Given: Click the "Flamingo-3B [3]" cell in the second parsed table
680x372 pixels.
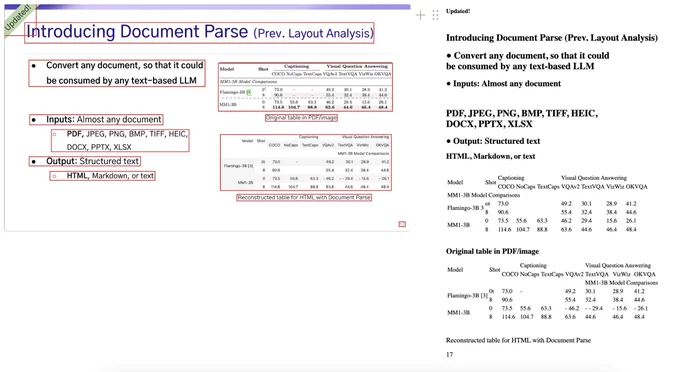Looking at the screenshot, I should 467,295.
